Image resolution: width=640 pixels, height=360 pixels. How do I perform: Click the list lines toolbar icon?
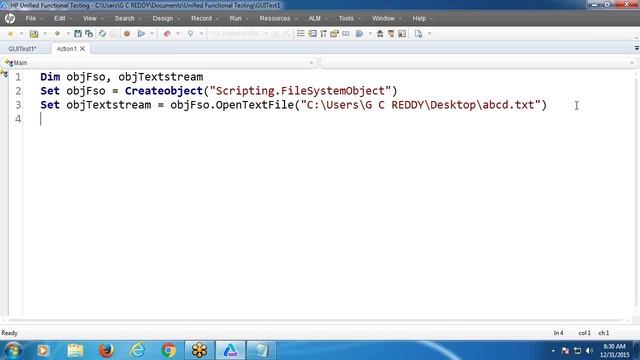[x=301, y=34]
